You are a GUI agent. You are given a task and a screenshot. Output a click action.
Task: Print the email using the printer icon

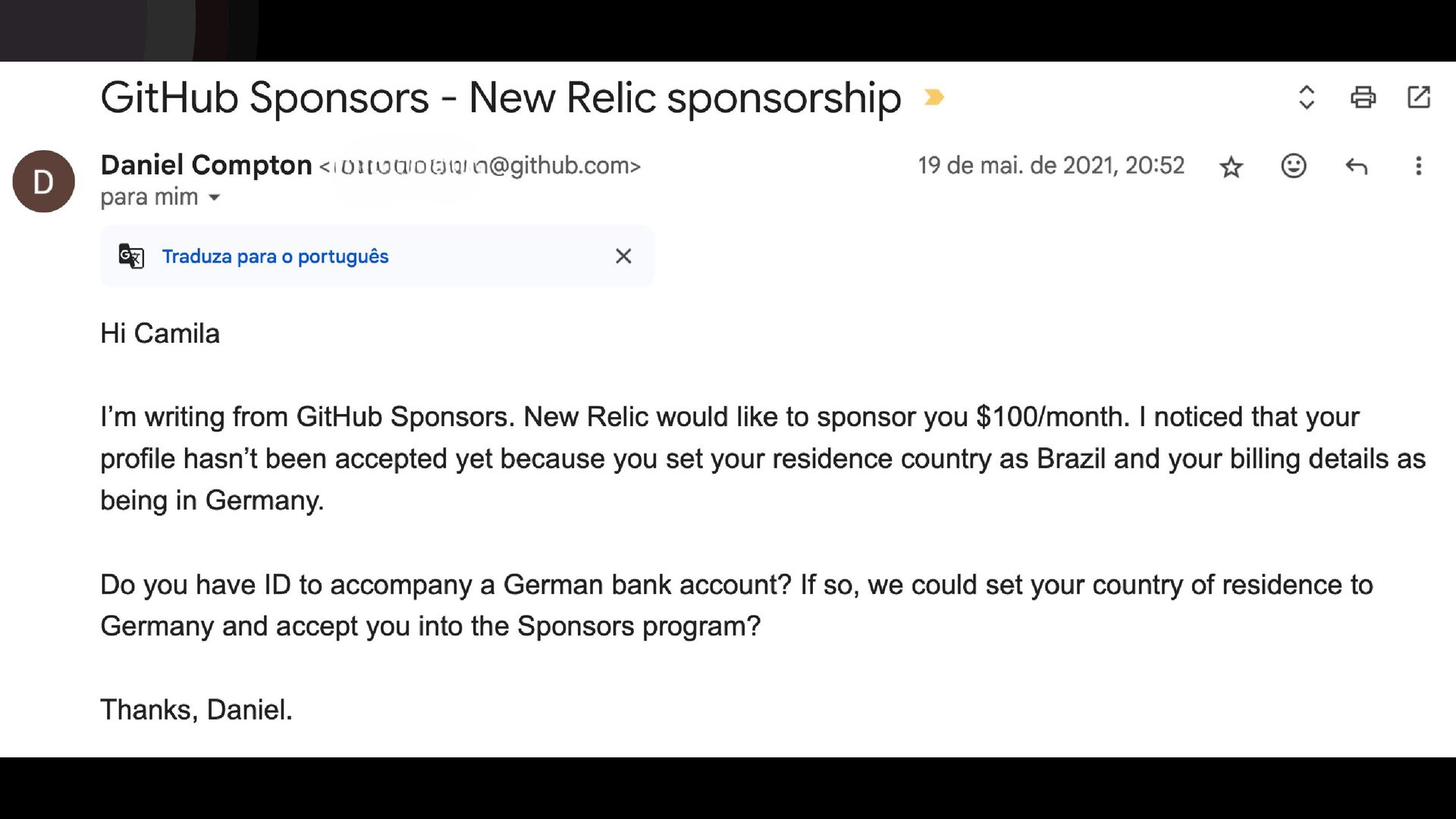pyautogui.click(x=1363, y=97)
